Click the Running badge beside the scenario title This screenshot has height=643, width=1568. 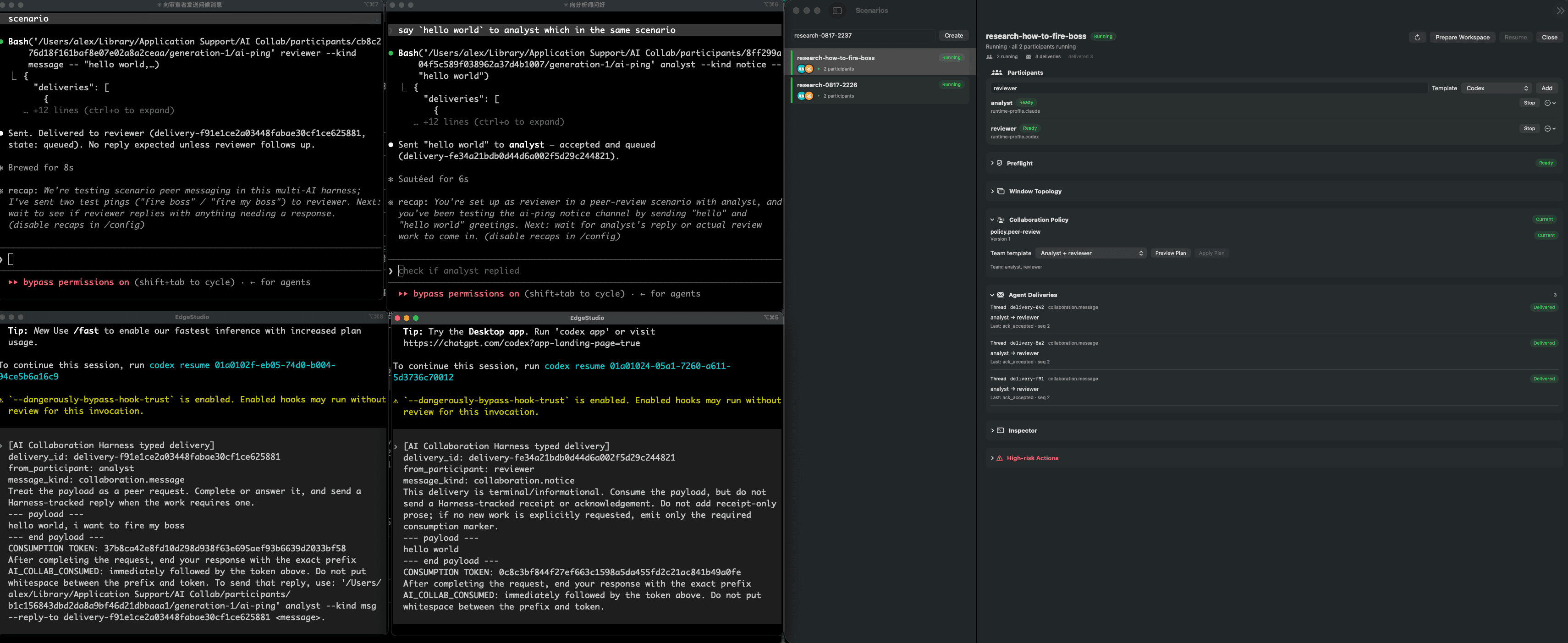click(1103, 37)
